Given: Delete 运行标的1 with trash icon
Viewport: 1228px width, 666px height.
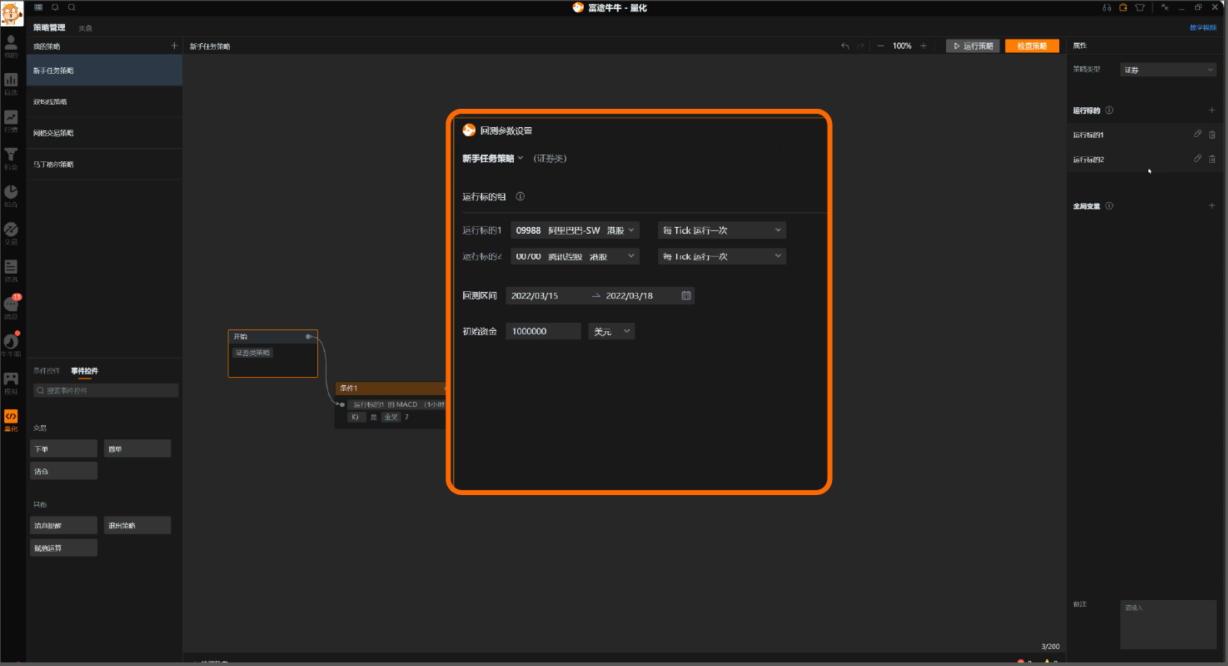Looking at the screenshot, I should coord(1212,134).
